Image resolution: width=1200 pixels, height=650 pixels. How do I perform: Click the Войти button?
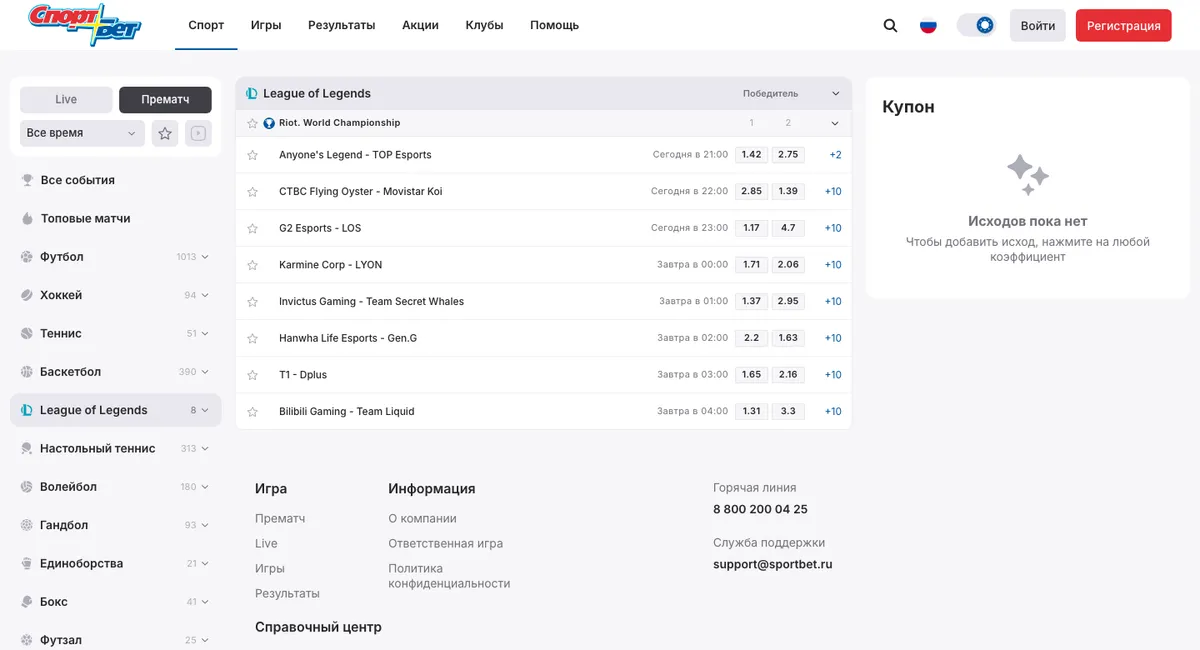(x=1038, y=25)
